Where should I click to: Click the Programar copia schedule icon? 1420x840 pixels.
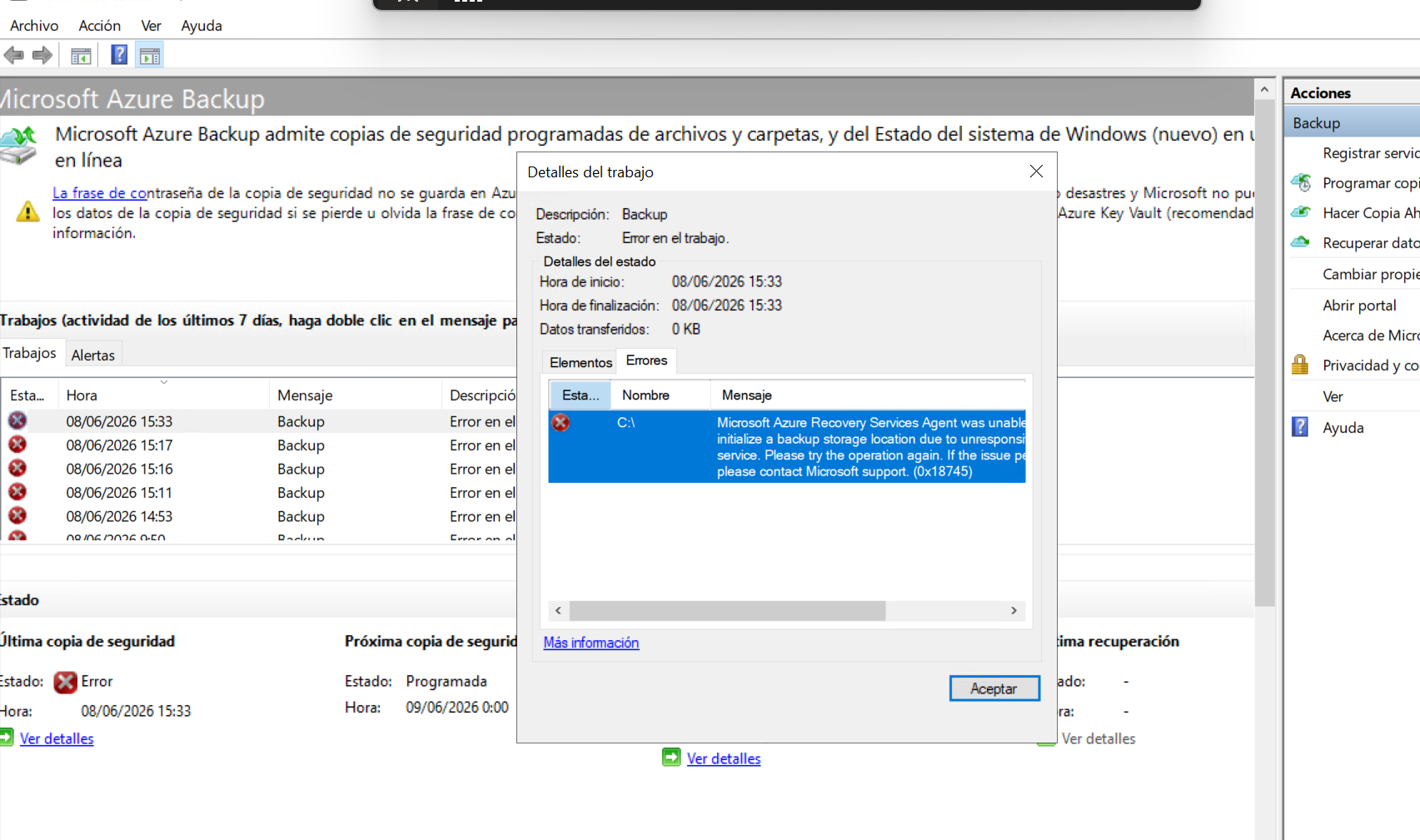(1301, 182)
